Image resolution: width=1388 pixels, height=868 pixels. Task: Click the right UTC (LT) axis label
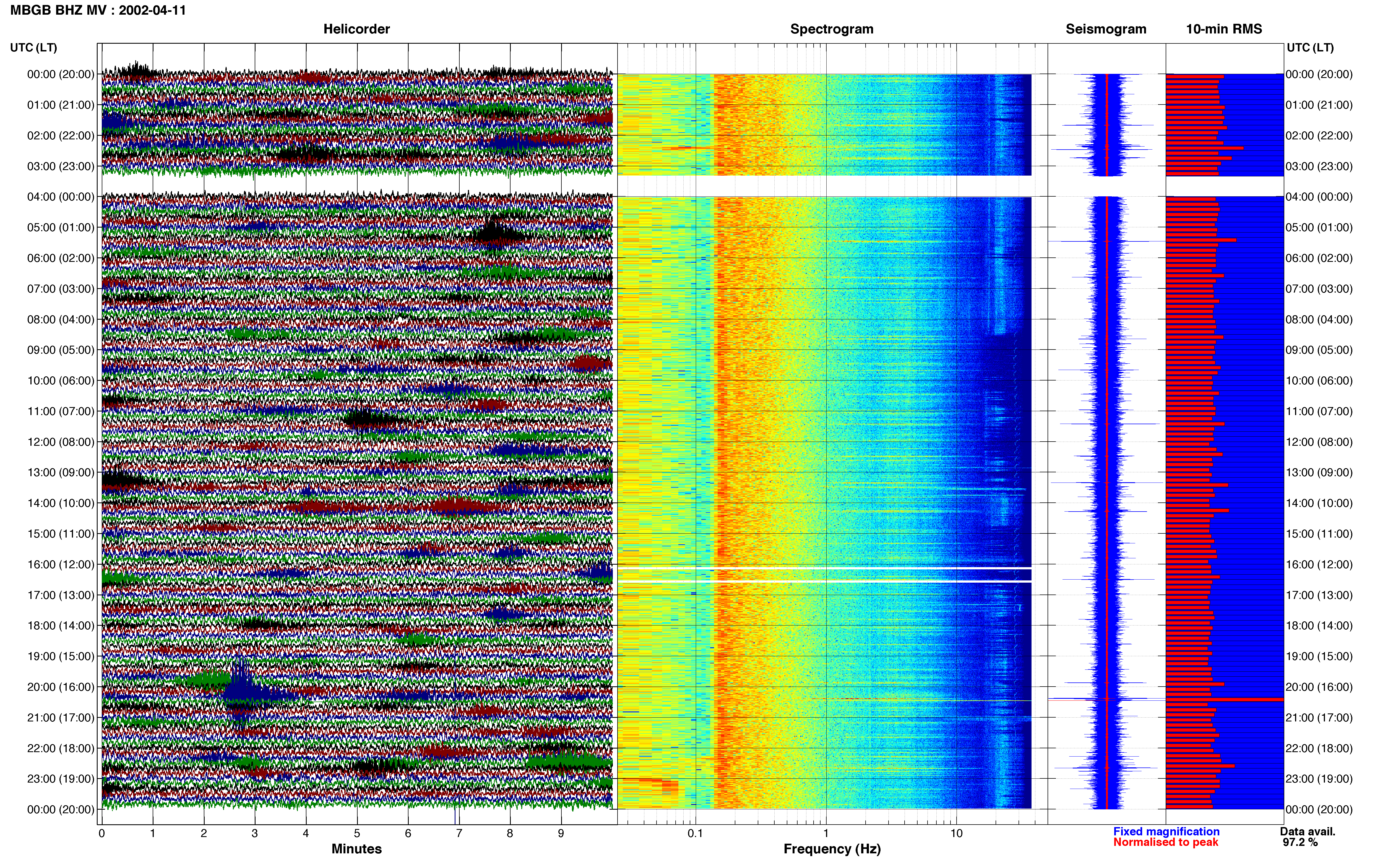[x=1311, y=48]
